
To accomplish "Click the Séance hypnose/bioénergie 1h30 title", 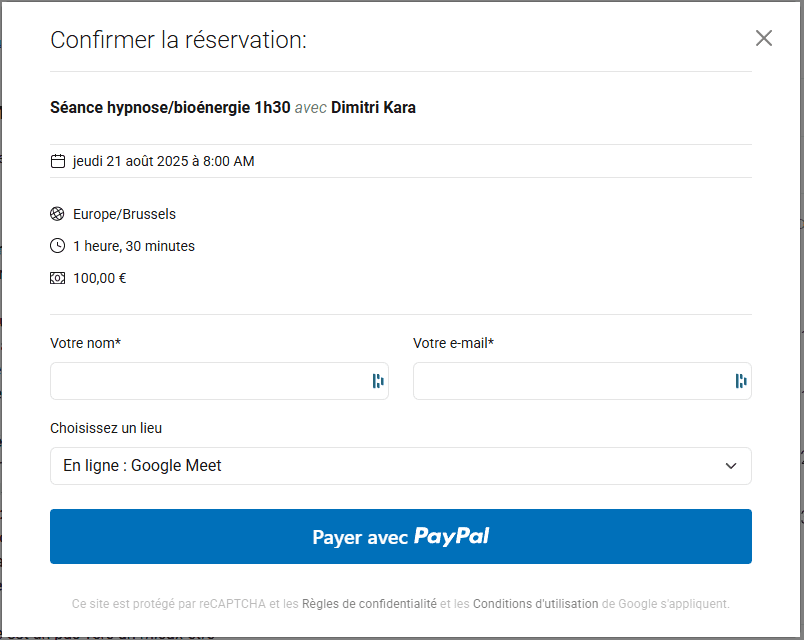I will 170,108.
